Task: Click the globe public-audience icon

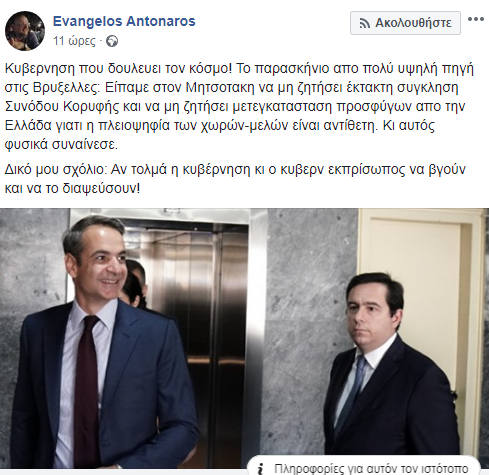Action: click(x=112, y=41)
